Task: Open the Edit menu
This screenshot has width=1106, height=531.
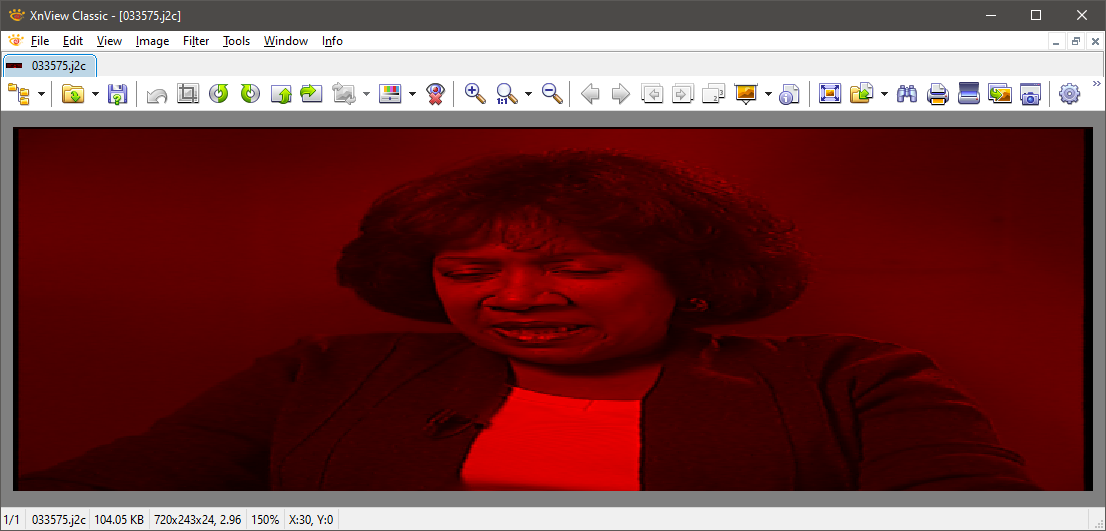Action: pyautogui.click(x=73, y=41)
